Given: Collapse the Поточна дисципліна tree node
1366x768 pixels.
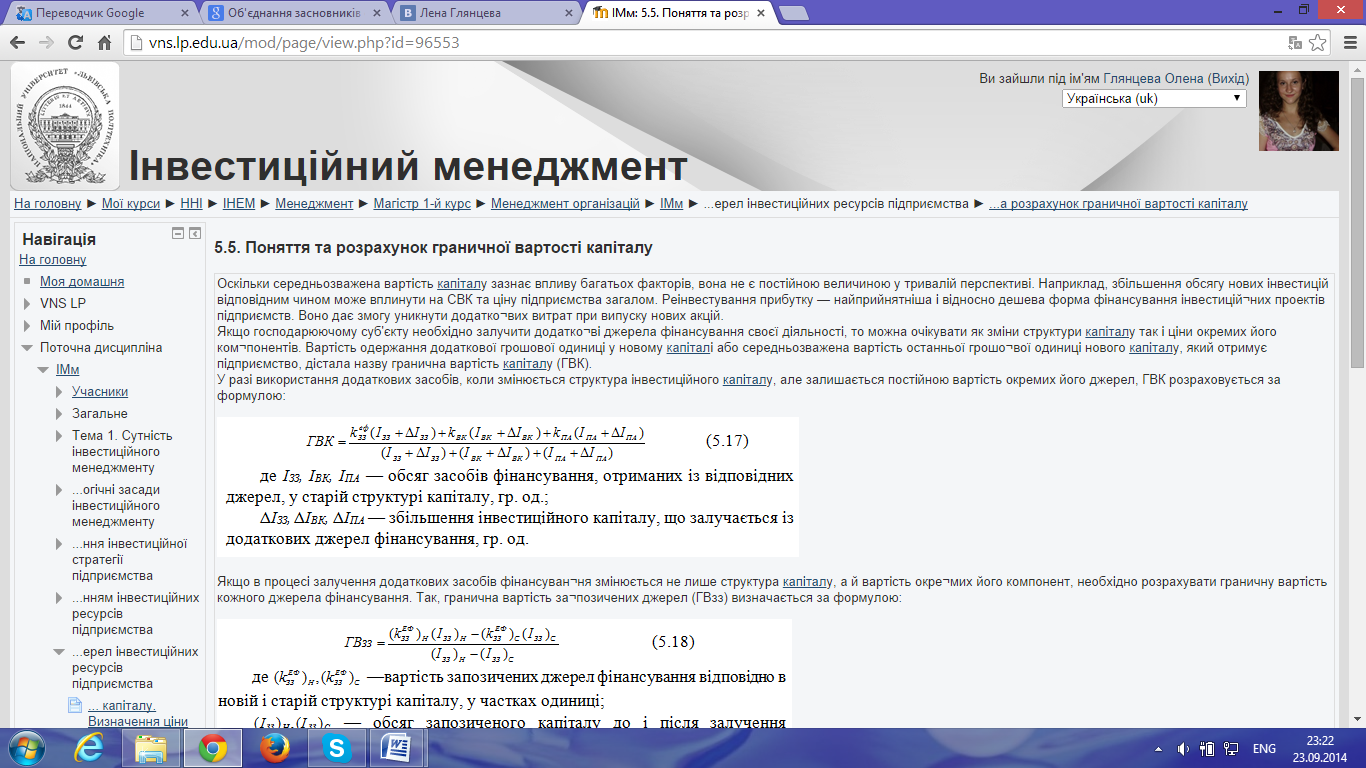Looking at the screenshot, I should click(x=28, y=348).
